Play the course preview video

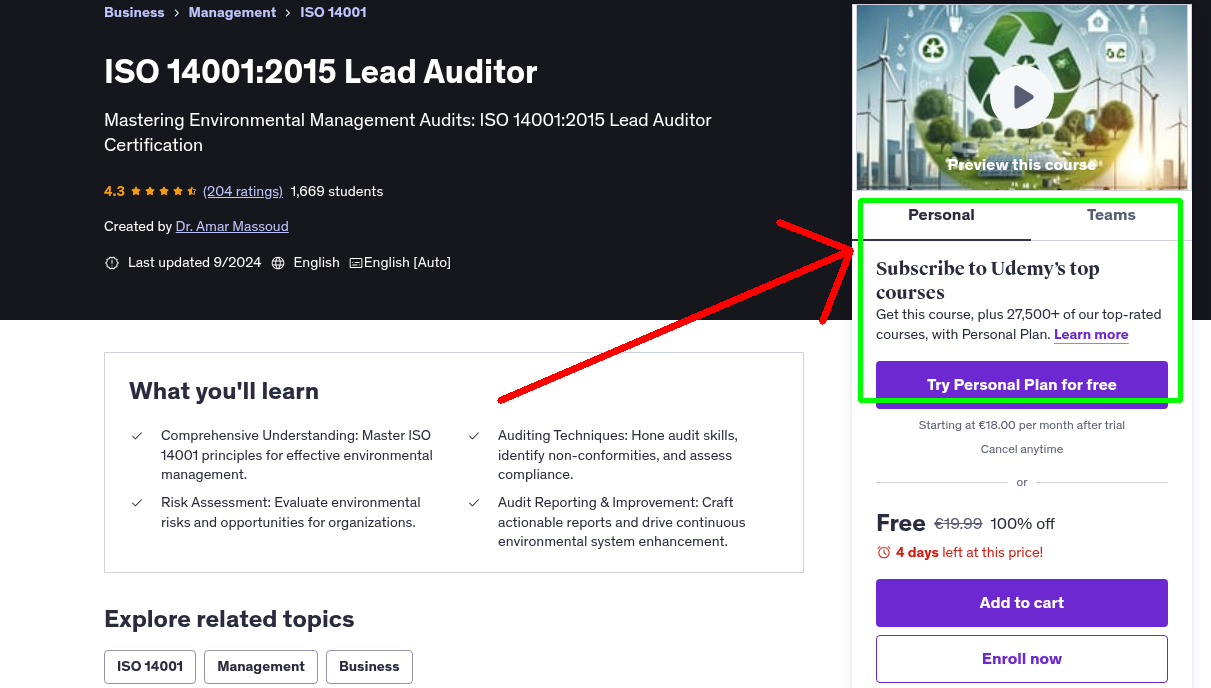coord(1021,97)
